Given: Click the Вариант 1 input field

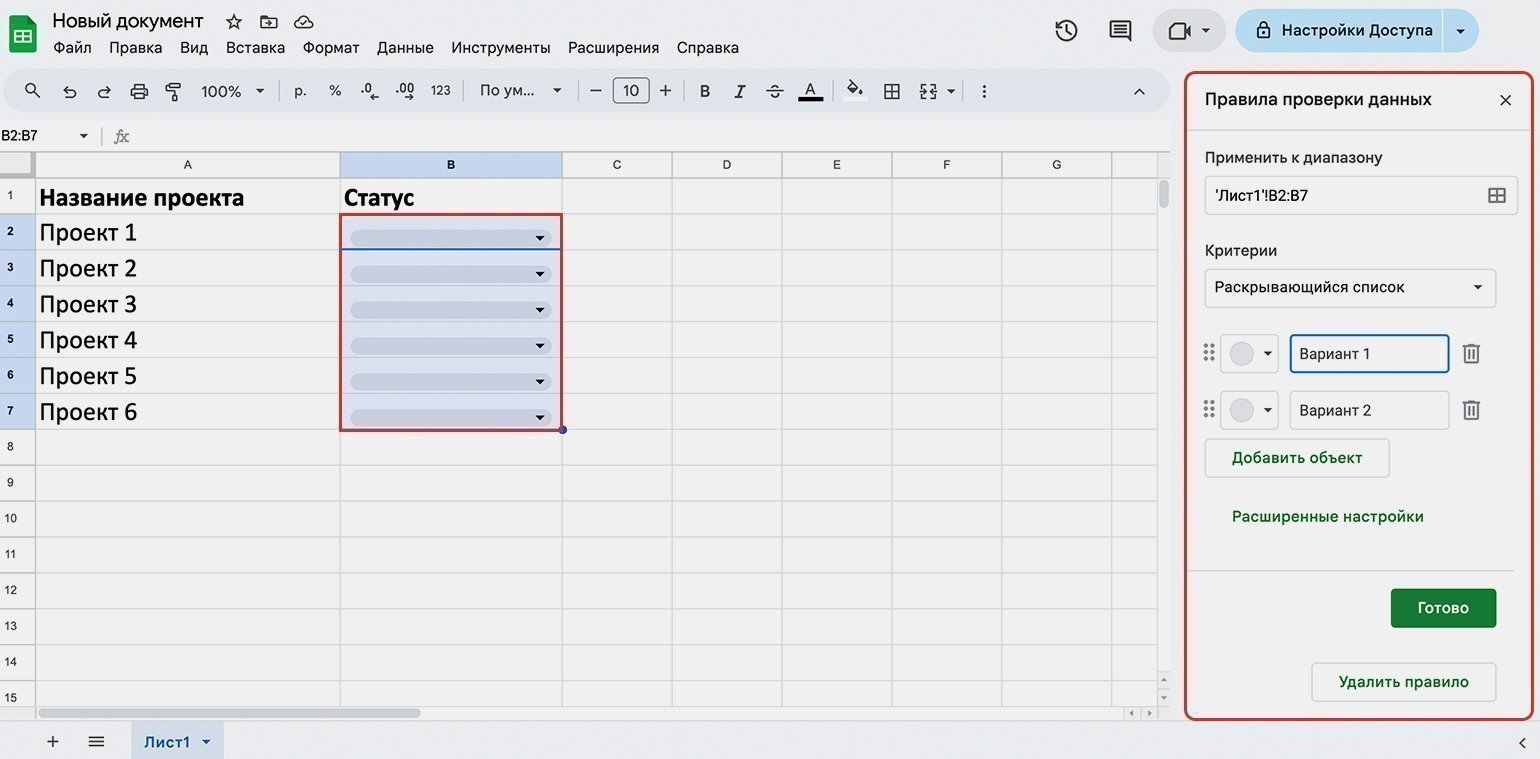Looking at the screenshot, I should (x=1369, y=354).
